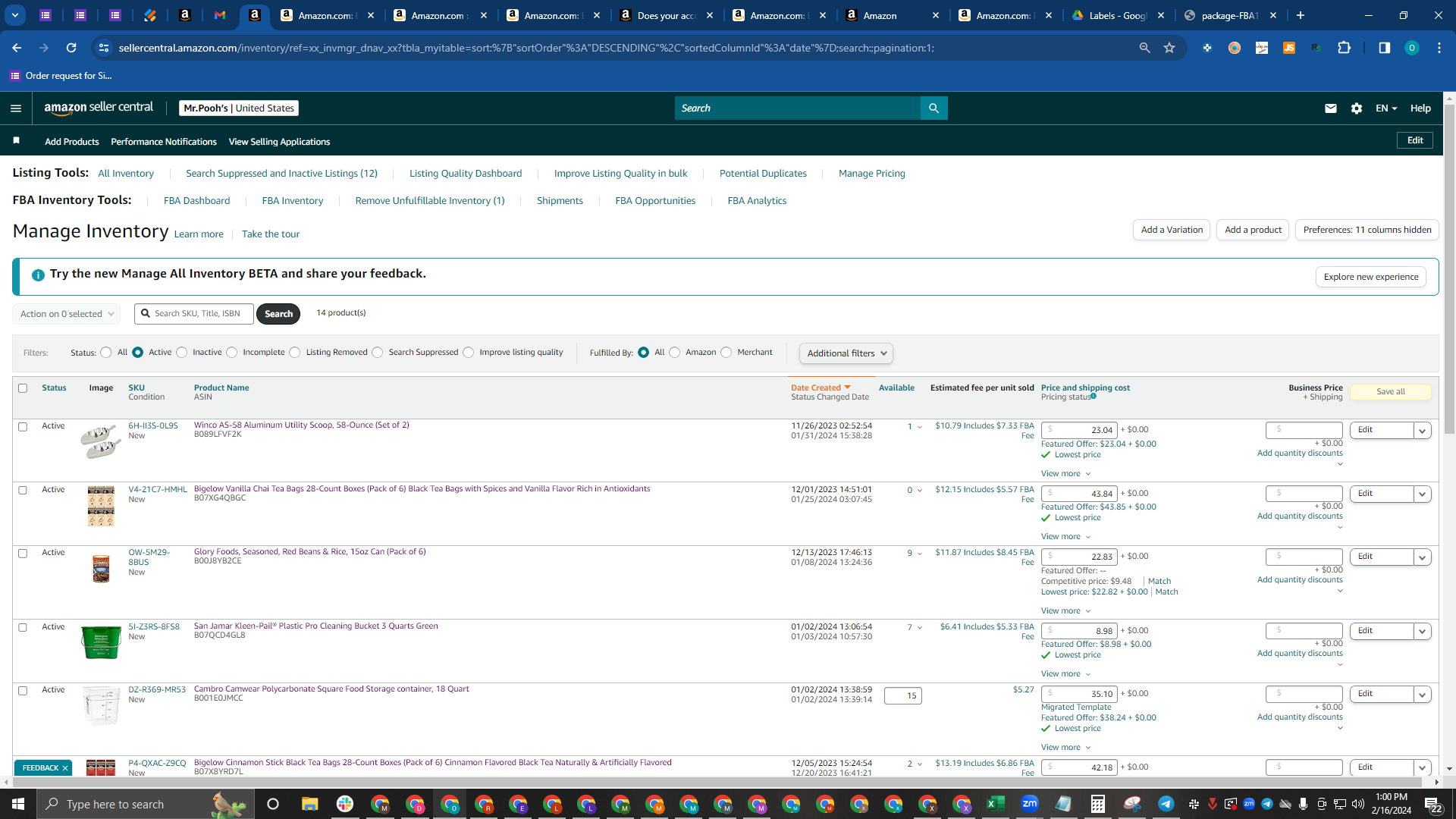Select Fulfilled By Merchant radio button

(726, 353)
